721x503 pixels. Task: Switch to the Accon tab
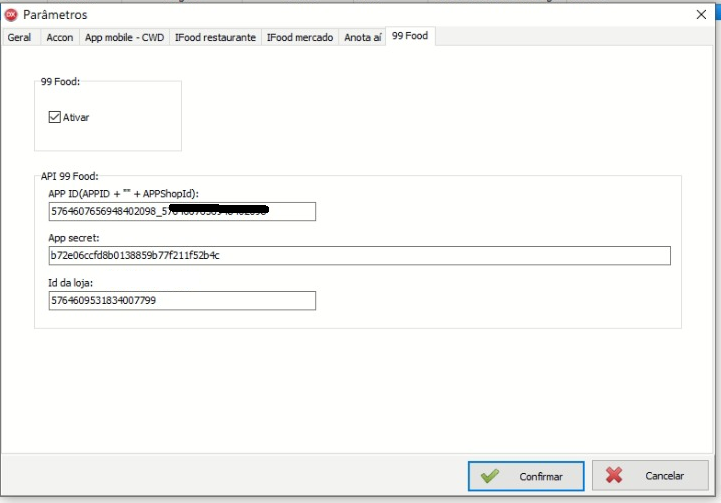click(x=60, y=37)
